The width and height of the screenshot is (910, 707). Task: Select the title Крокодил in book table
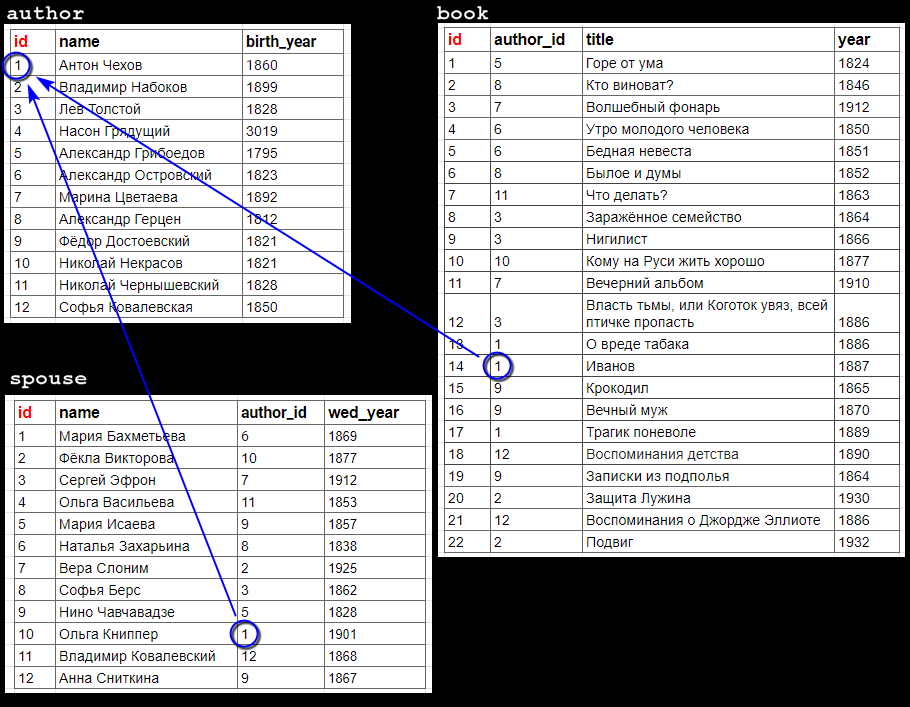coord(617,388)
